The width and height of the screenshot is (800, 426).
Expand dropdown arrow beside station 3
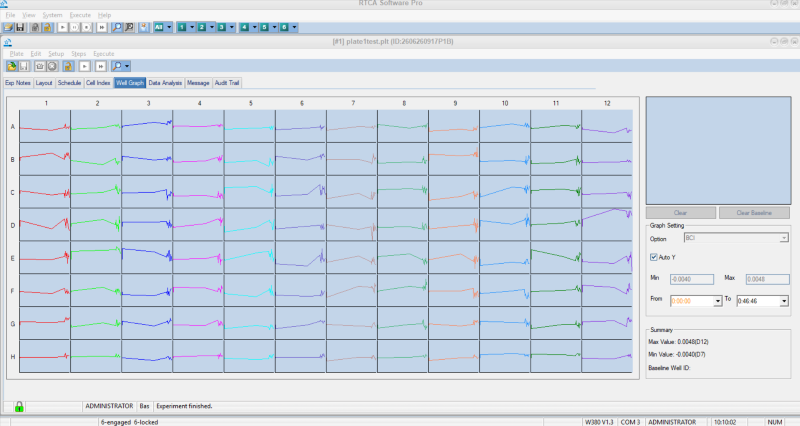coord(232,28)
